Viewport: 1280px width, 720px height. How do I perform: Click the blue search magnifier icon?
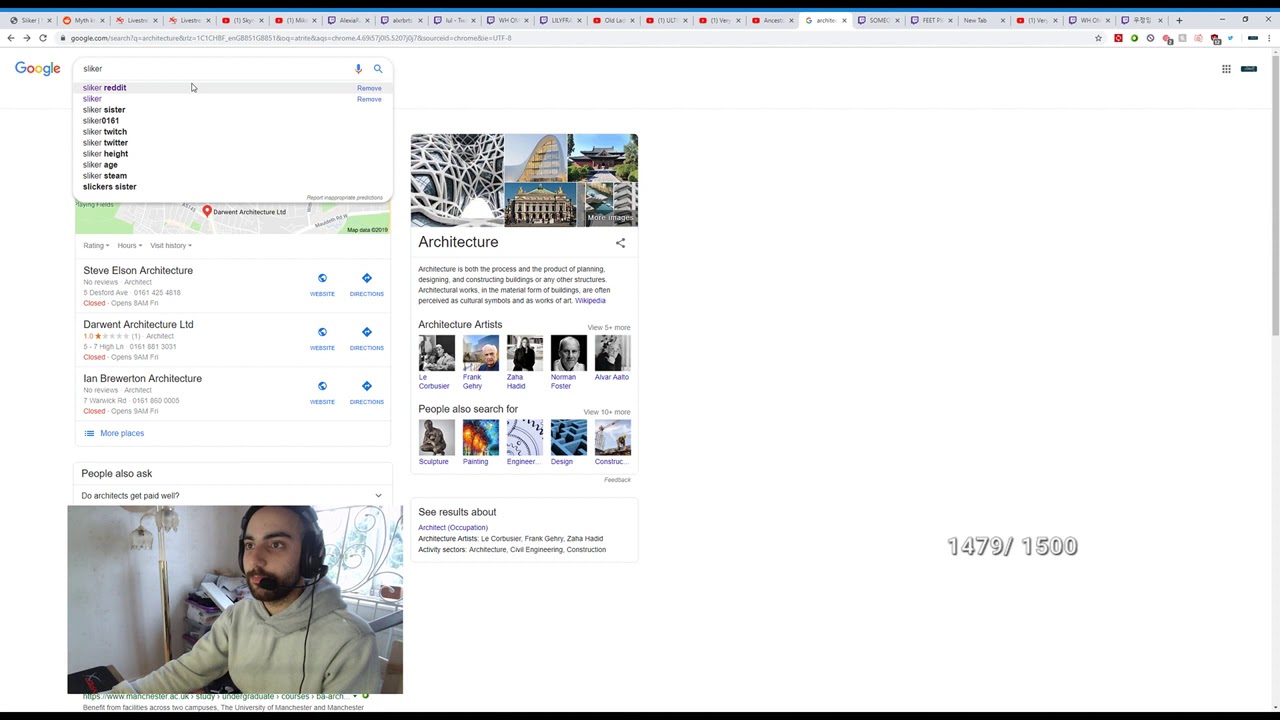point(378,69)
